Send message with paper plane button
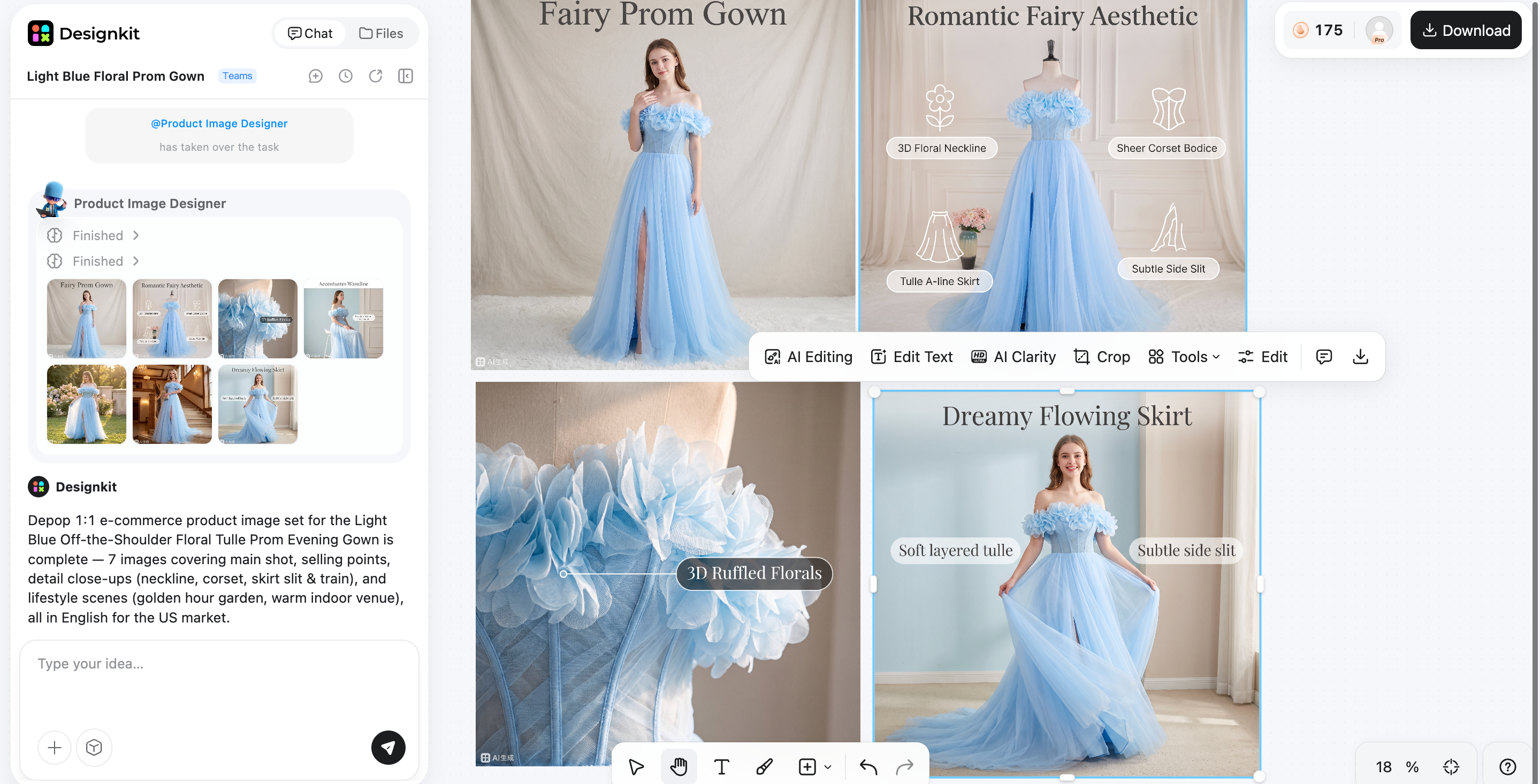The image size is (1540, 784). point(388,747)
